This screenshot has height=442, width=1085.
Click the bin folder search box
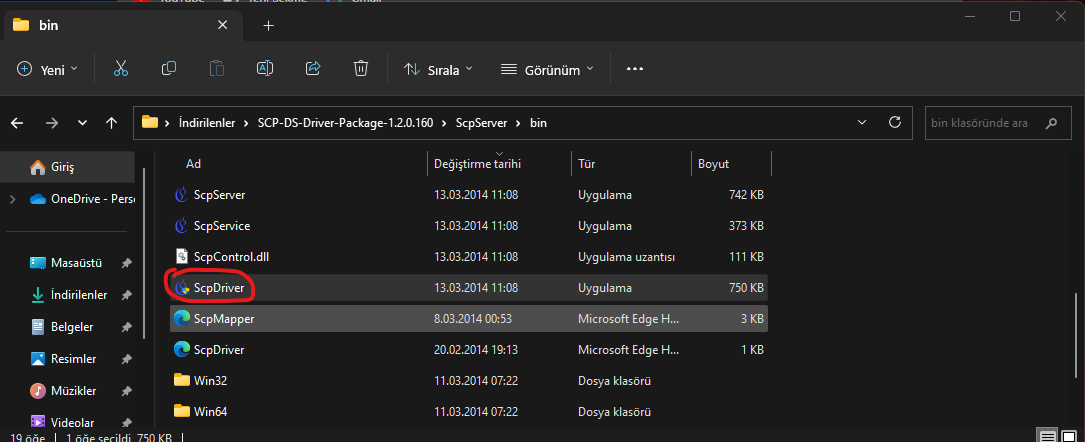985,123
